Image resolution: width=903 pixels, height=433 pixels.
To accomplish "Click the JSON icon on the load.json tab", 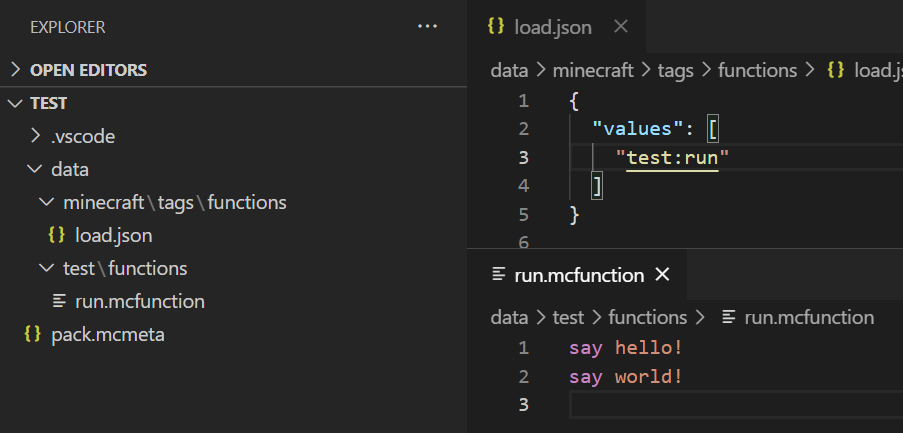I will 496,26.
